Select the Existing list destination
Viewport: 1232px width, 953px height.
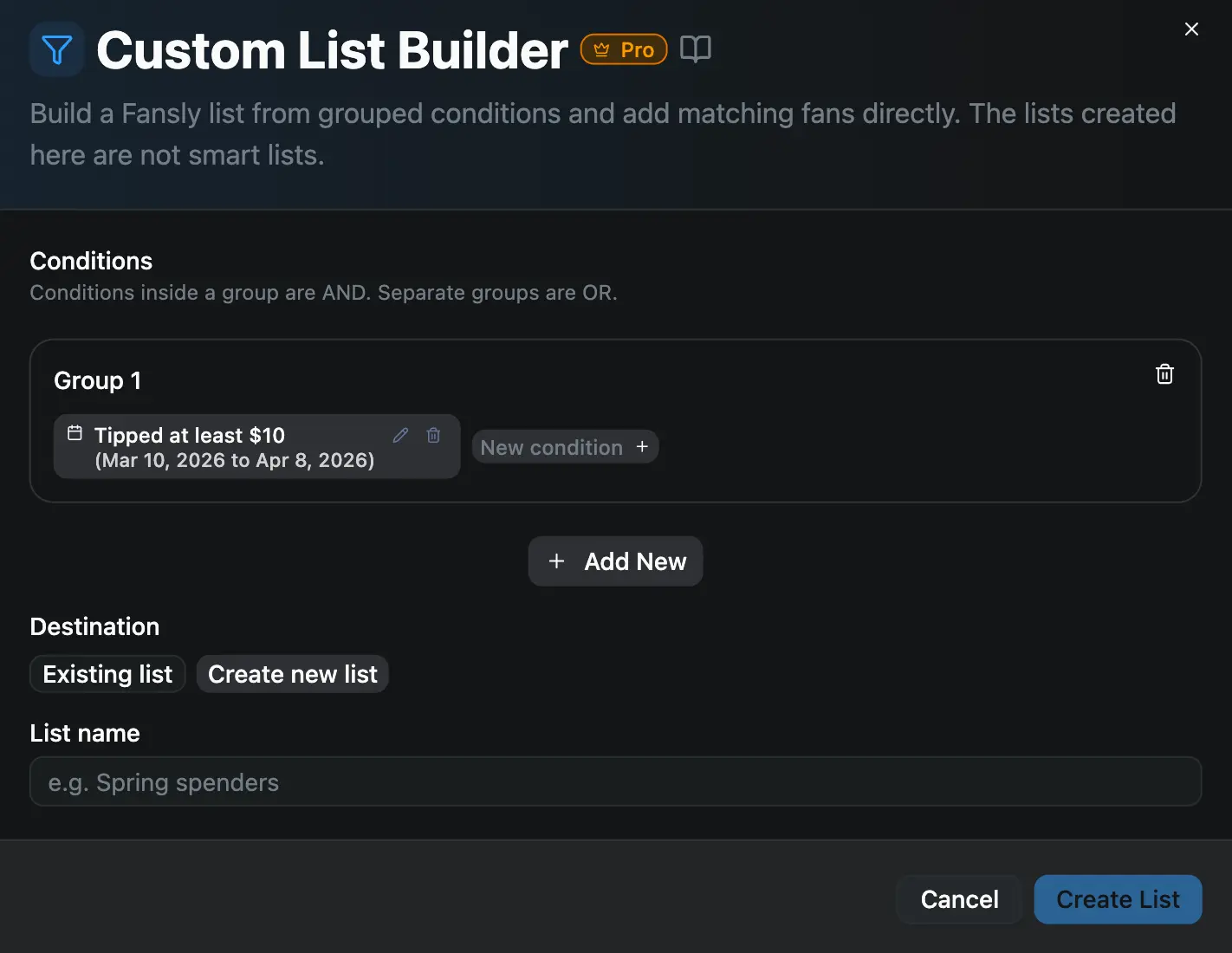pyautogui.click(x=107, y=673)
